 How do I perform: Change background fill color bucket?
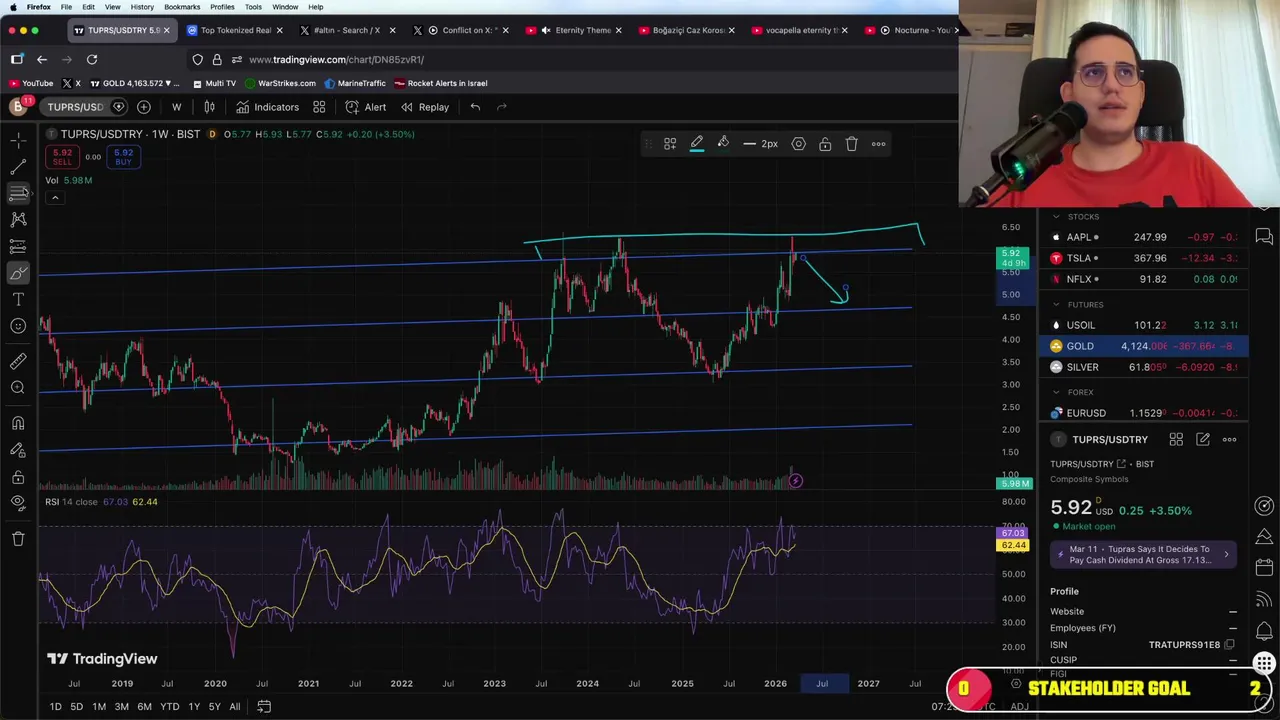click(x=723, y=144)
